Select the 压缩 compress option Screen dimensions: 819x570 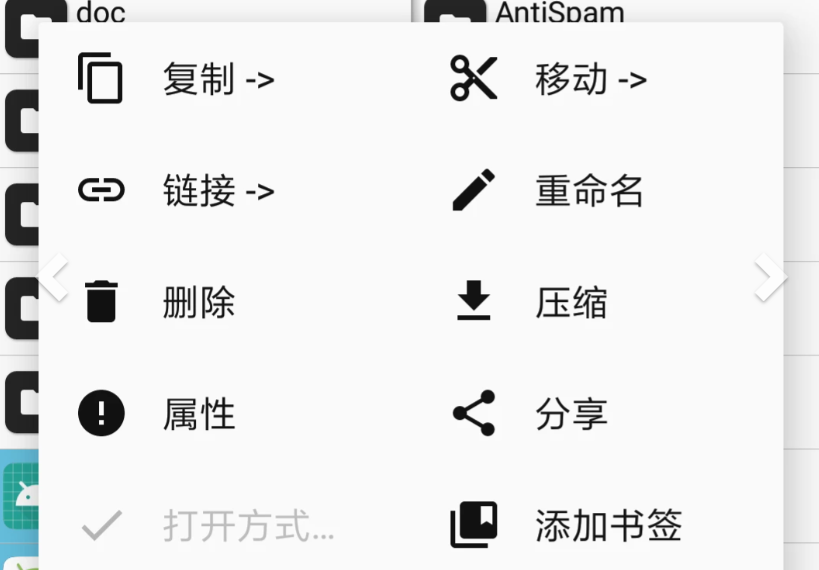point(571,303)
